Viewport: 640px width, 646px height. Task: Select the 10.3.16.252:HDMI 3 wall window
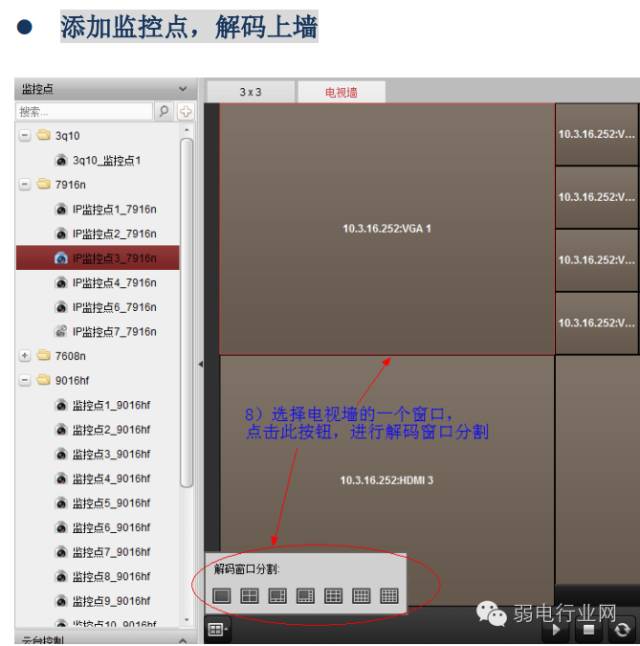coord(387,480)
